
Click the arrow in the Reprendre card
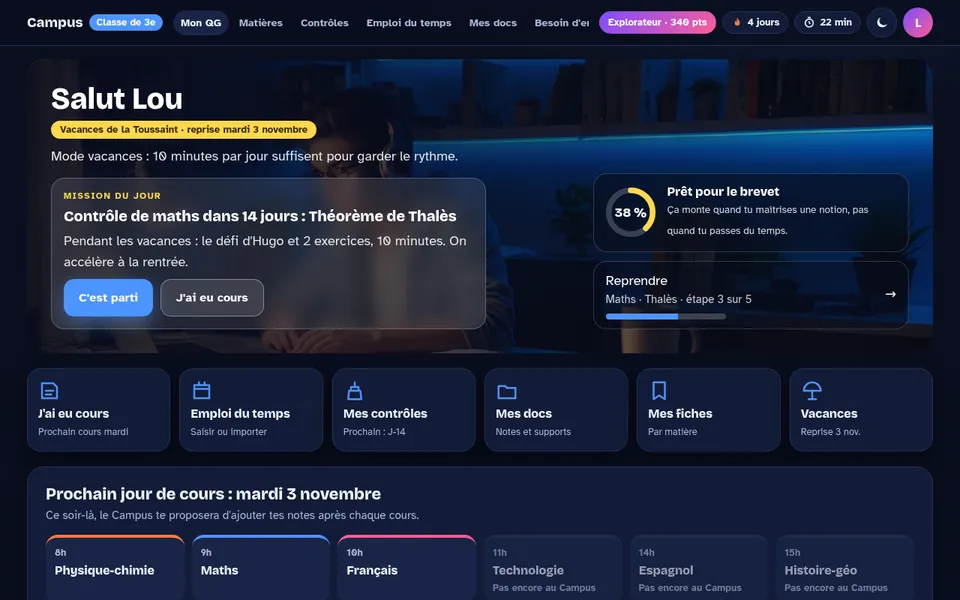[890, 294]
